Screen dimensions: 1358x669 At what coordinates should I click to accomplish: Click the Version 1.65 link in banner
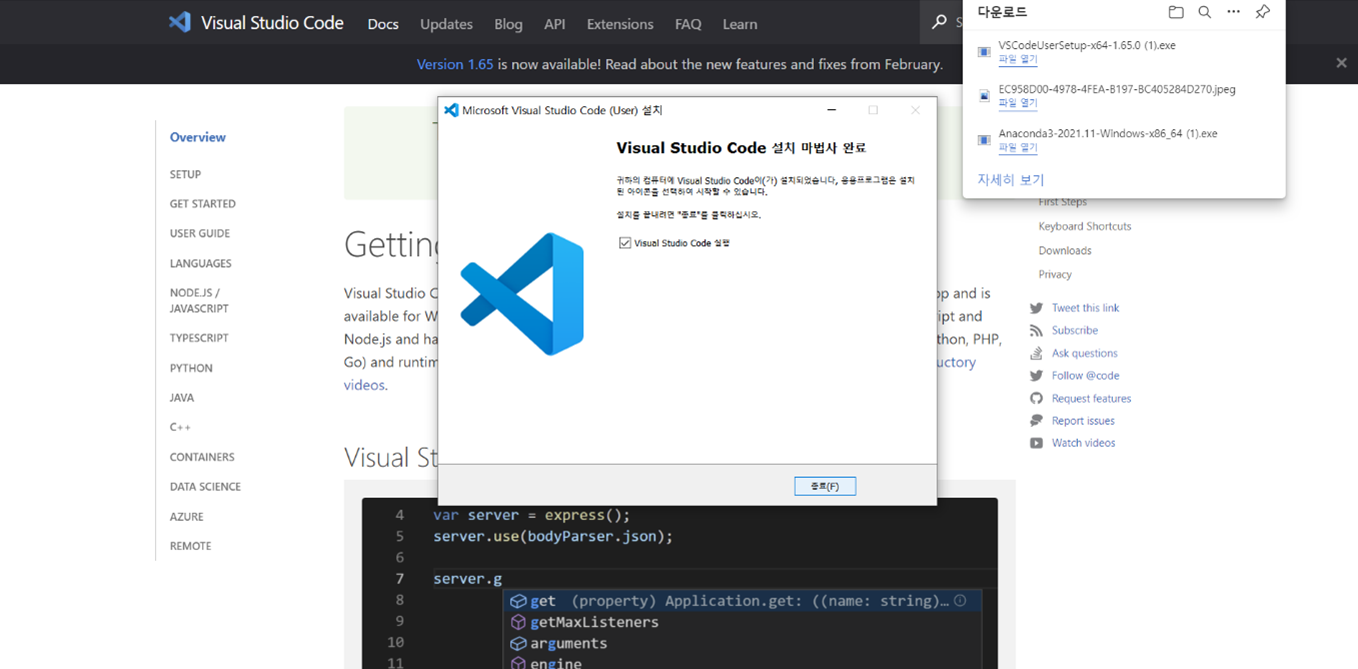[455, 64]
